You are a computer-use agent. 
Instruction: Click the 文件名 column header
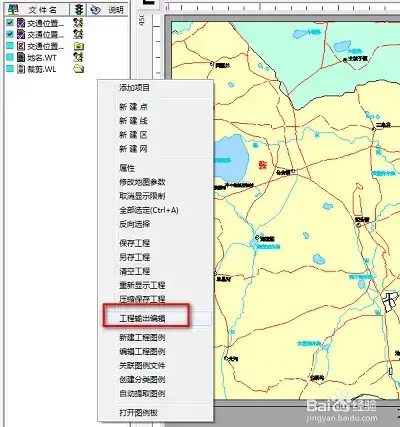coord(37,10)
